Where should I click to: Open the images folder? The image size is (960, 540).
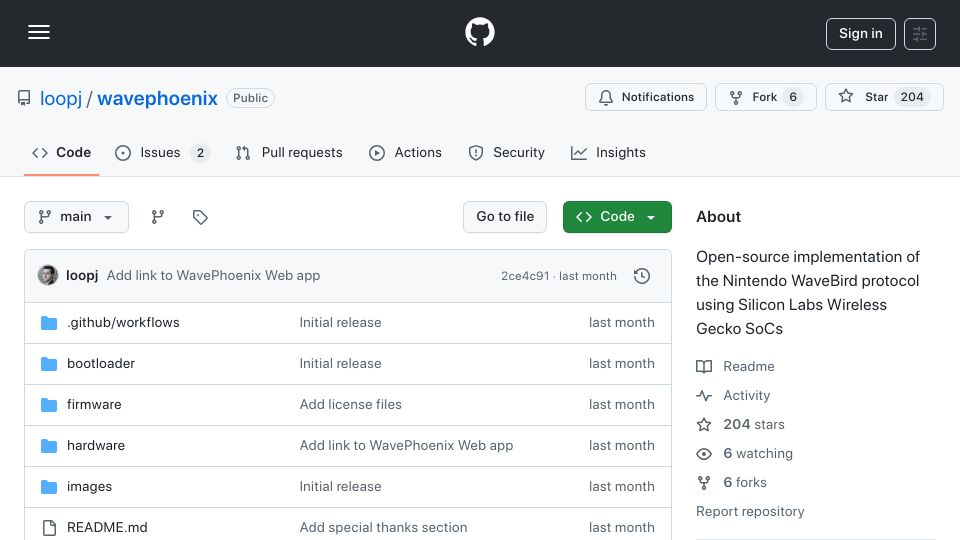pyautogui.click(x=89, y=487)
